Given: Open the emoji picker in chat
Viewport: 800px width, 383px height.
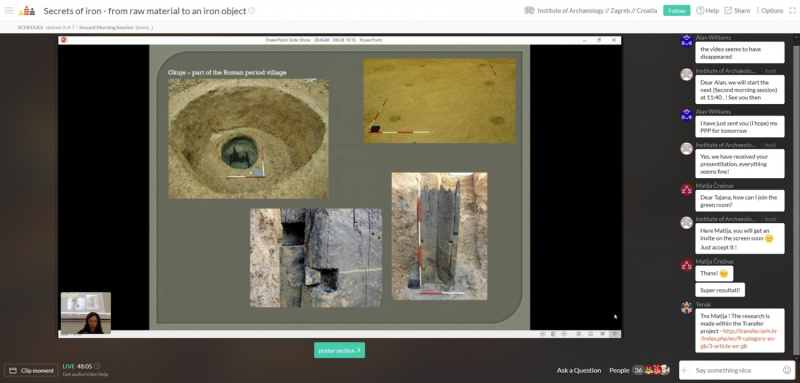Looking at the screenshot, I should (787, 370).
